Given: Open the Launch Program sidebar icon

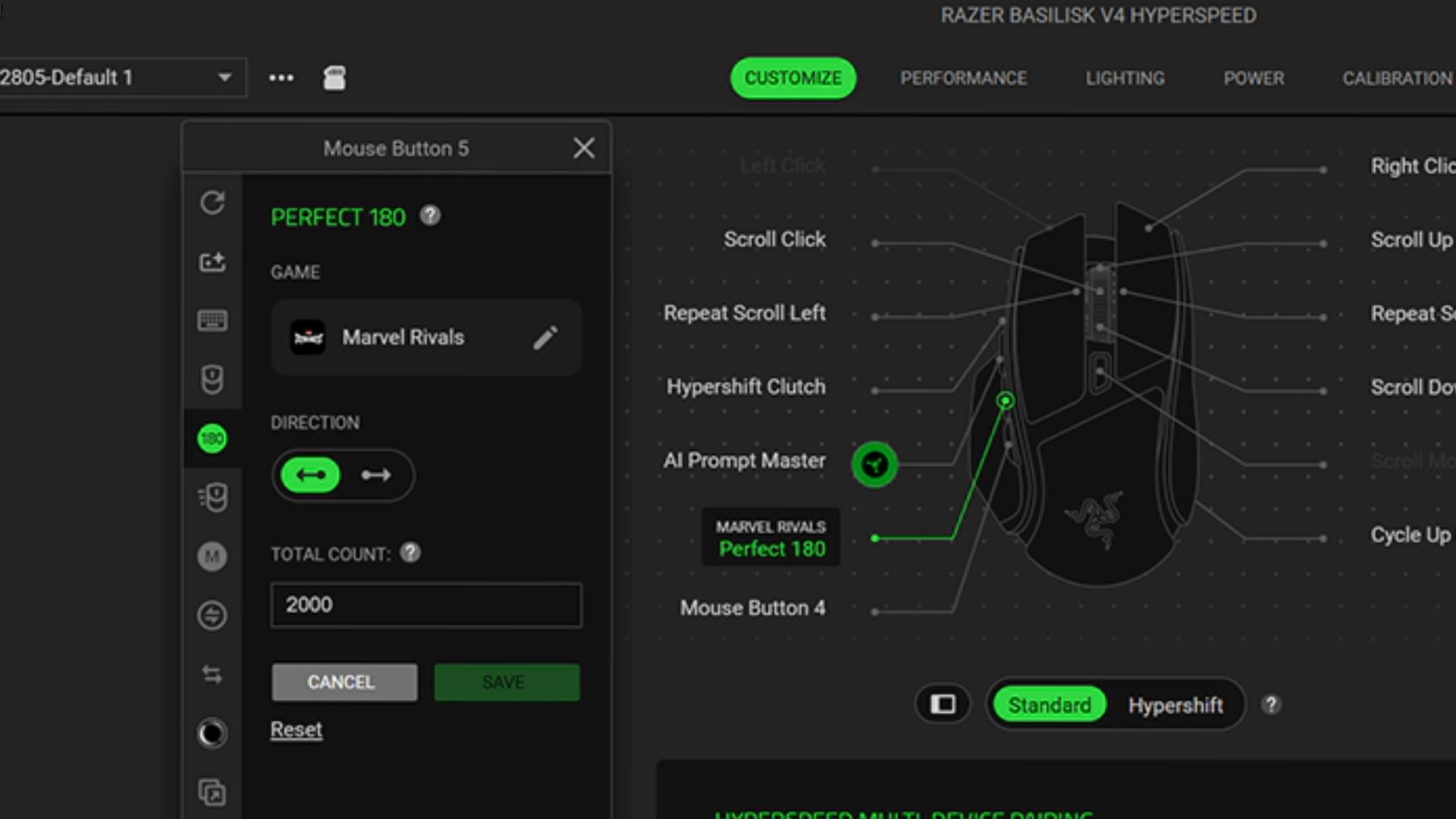Looking at the screenshot, I should tap(212, 792).
